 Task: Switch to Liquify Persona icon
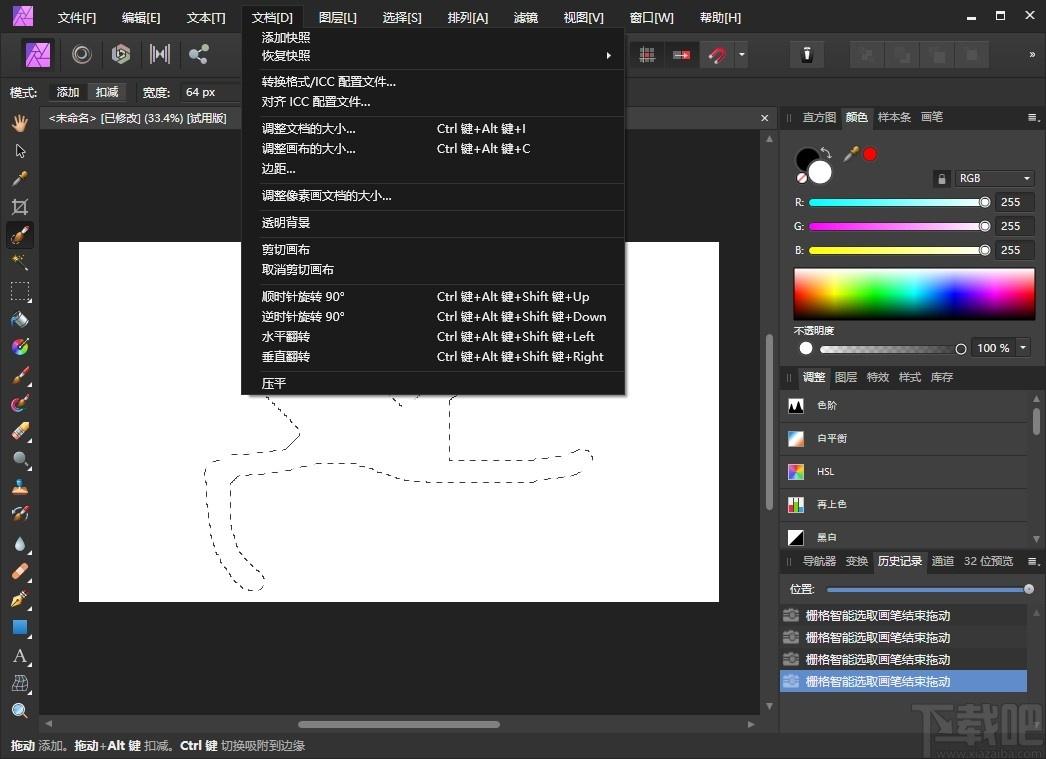tap(81, 54)
